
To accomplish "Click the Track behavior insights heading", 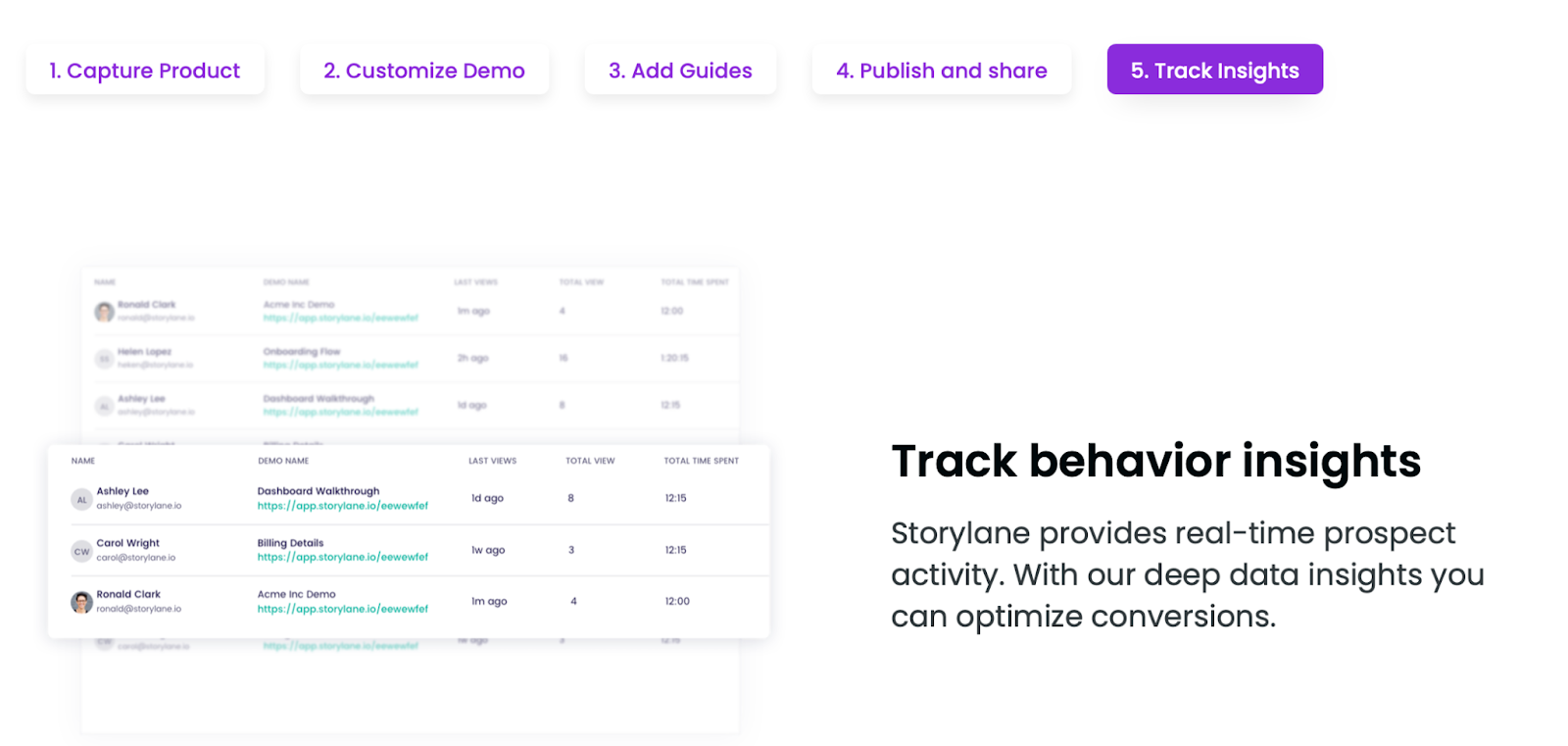I will point(1155,461).
